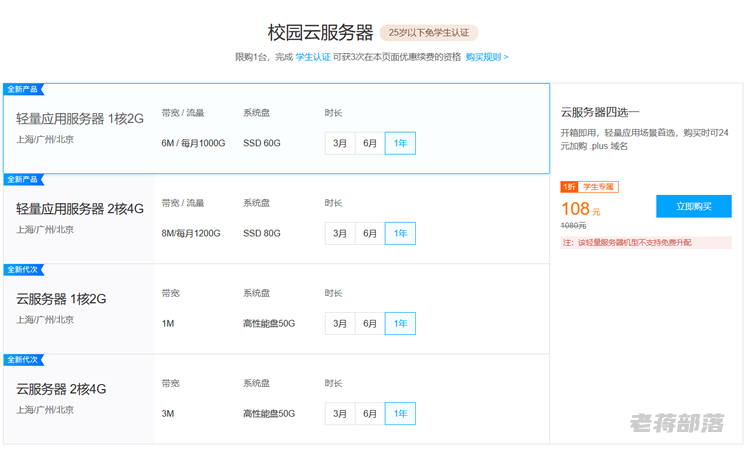The width and height of the screenshot is (748, 449).
Task: Select 6月 duration for 轻量应用服务器 1核2G
Action: point(370,143)
